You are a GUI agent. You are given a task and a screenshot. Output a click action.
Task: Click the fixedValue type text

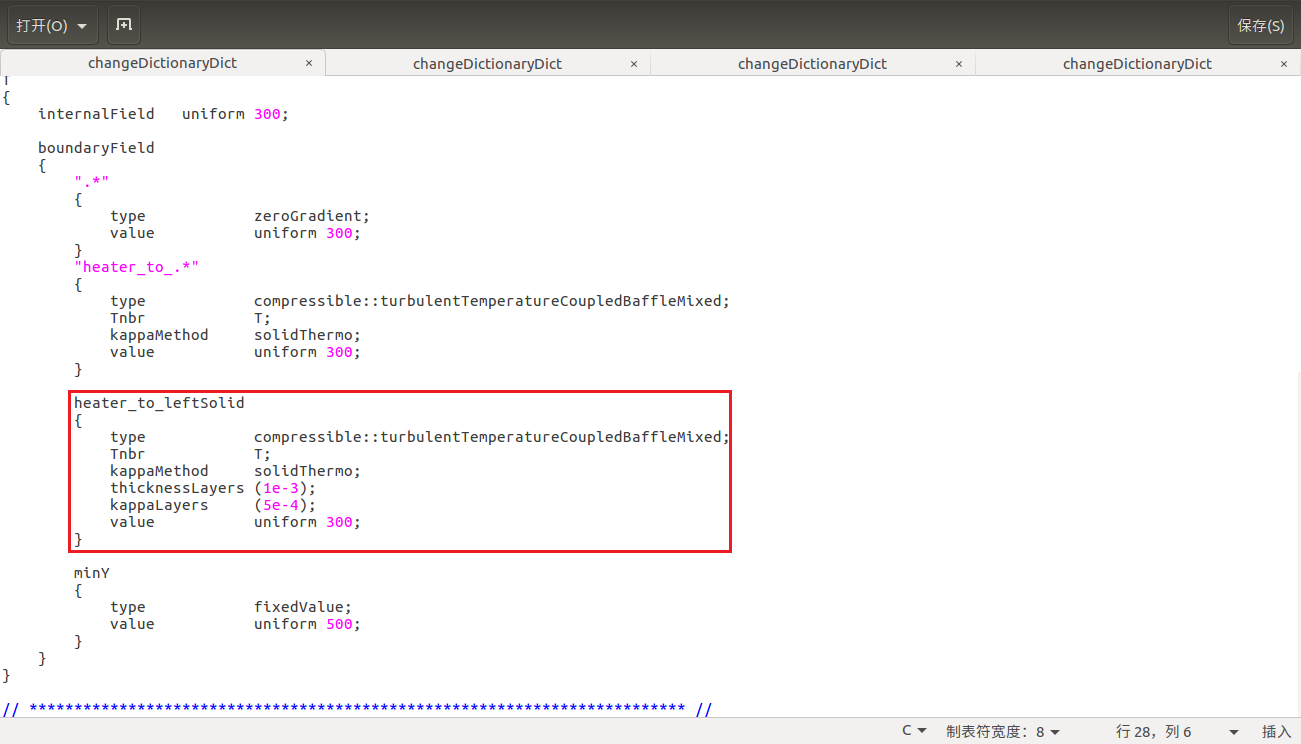[x=299, y=607]
